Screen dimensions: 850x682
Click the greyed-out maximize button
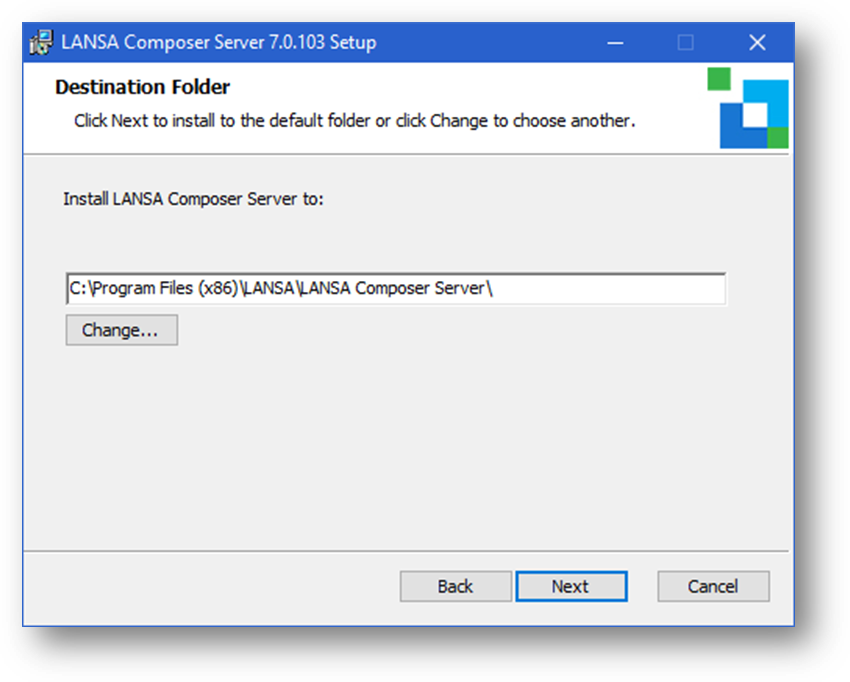coord(685,43)
